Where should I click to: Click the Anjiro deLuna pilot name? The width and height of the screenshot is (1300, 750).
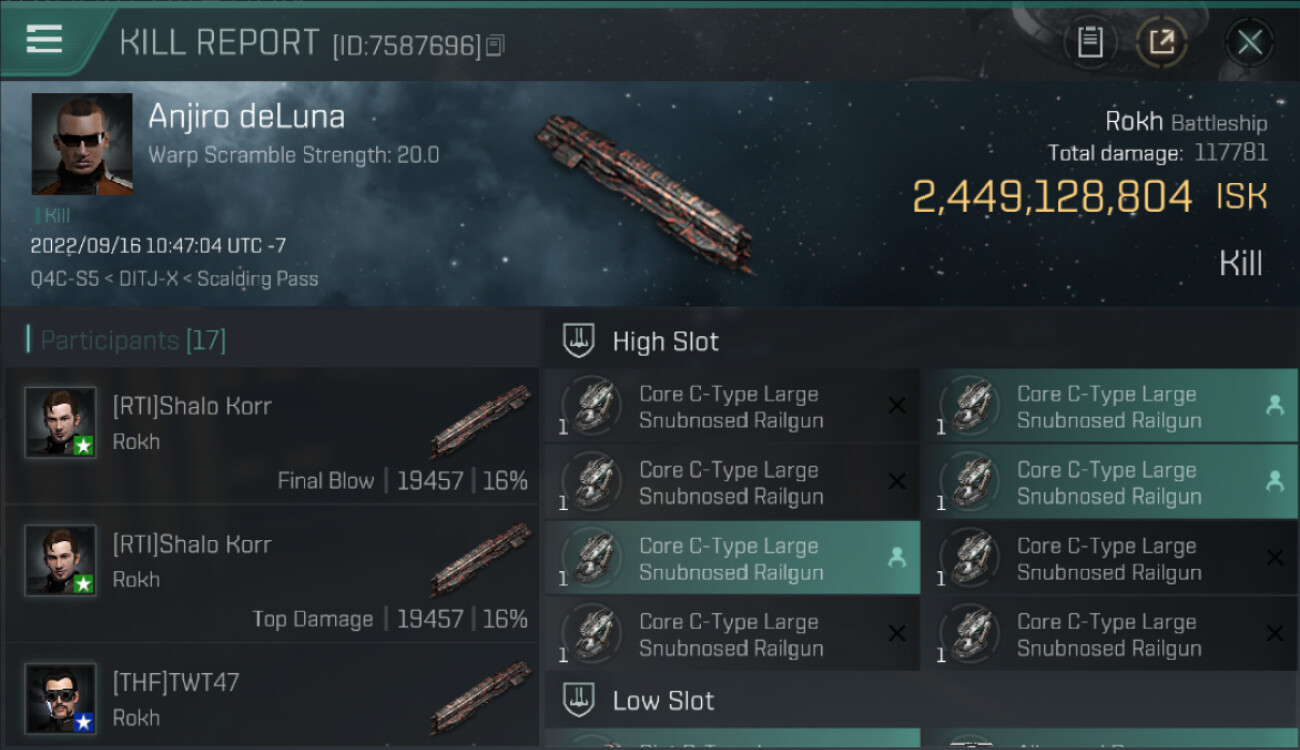click(246, 117)
